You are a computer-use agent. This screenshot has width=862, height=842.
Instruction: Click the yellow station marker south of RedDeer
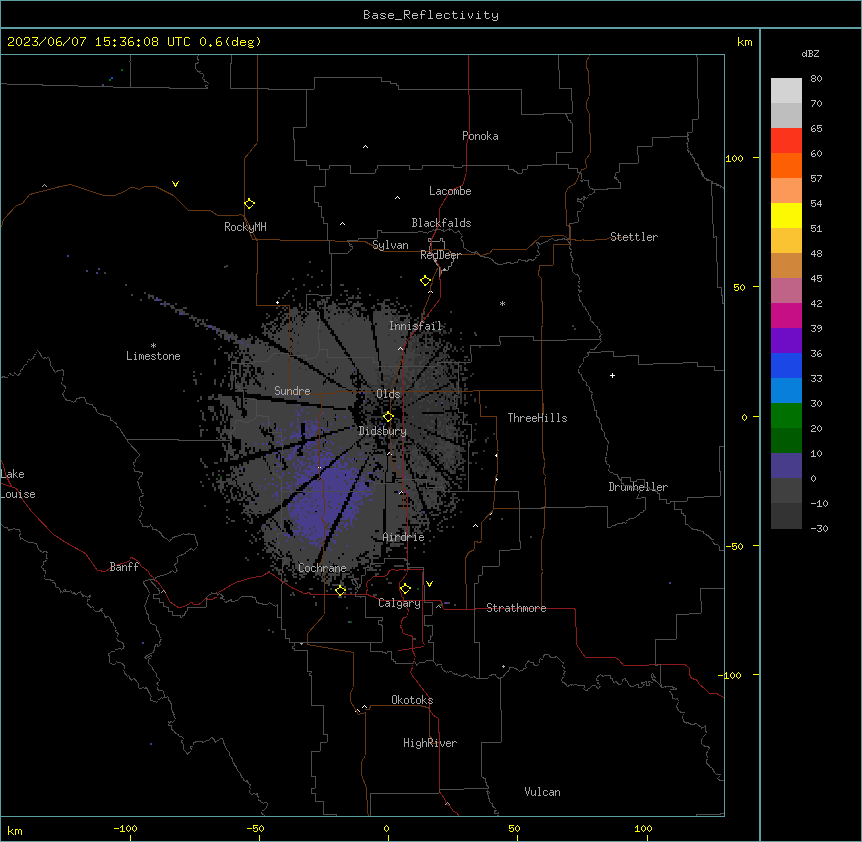point(425,281)
